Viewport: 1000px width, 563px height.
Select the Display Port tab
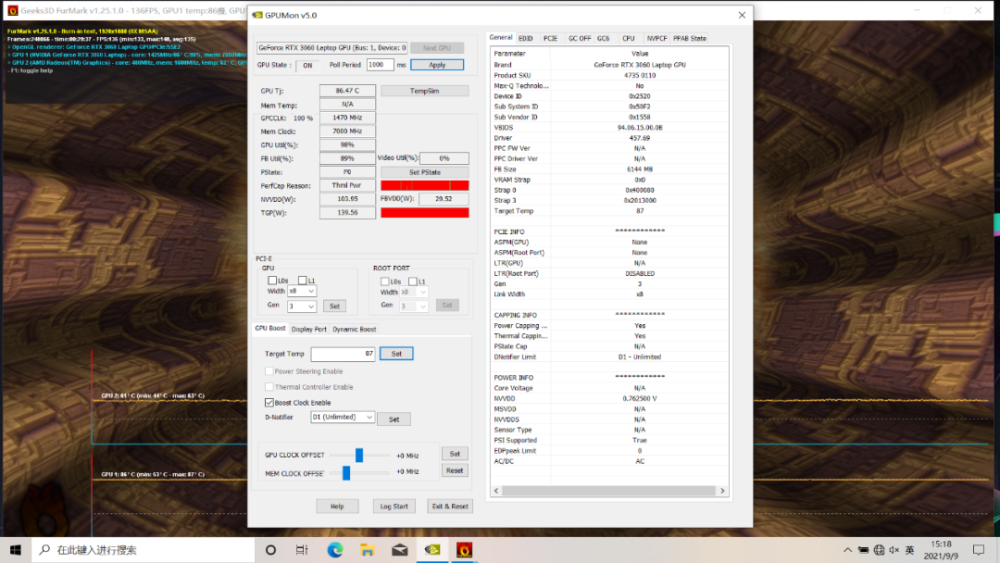tap(309, 329)
